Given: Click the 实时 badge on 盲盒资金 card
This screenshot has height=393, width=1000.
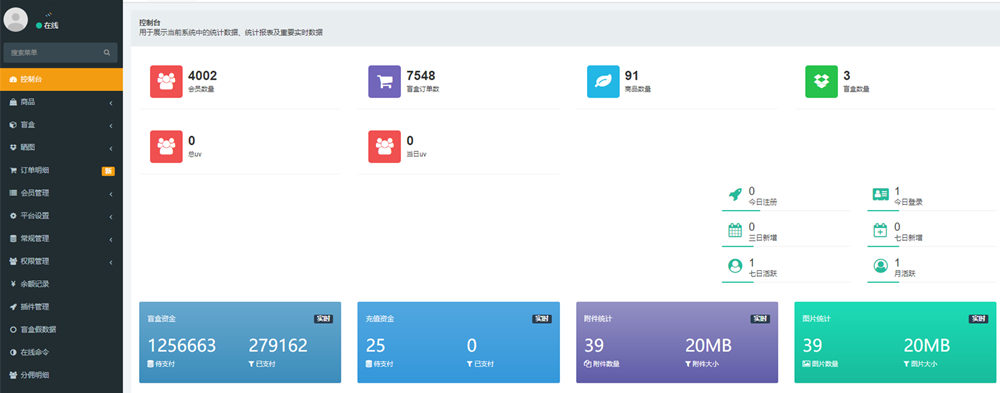Looking at the screenshot, I should point(323,319).
